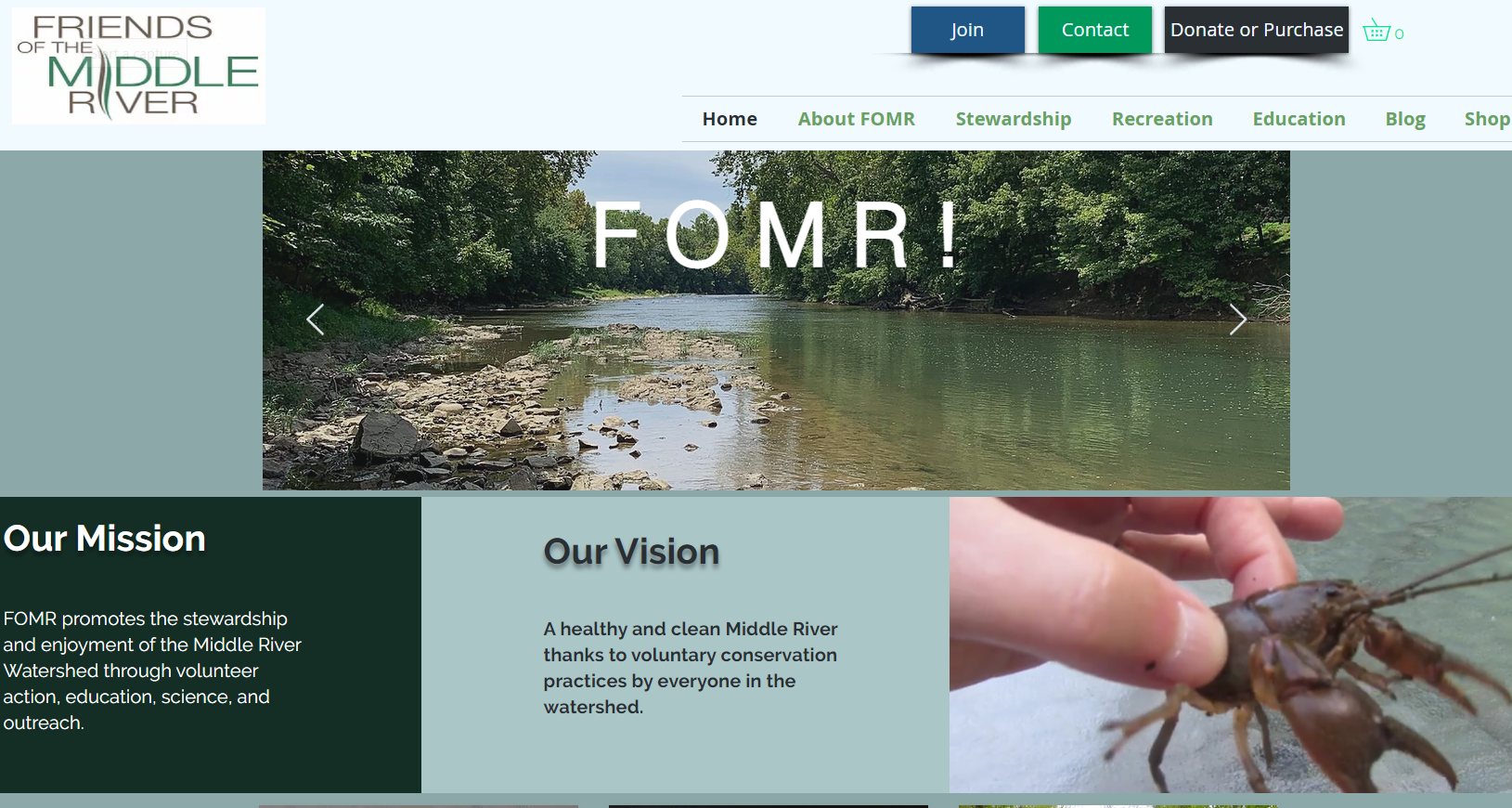Image resolution: width=1512 pixels, height=808 pixels.
Task: Click the Join button
Action: pyautogui.click(x=967, y=30)
